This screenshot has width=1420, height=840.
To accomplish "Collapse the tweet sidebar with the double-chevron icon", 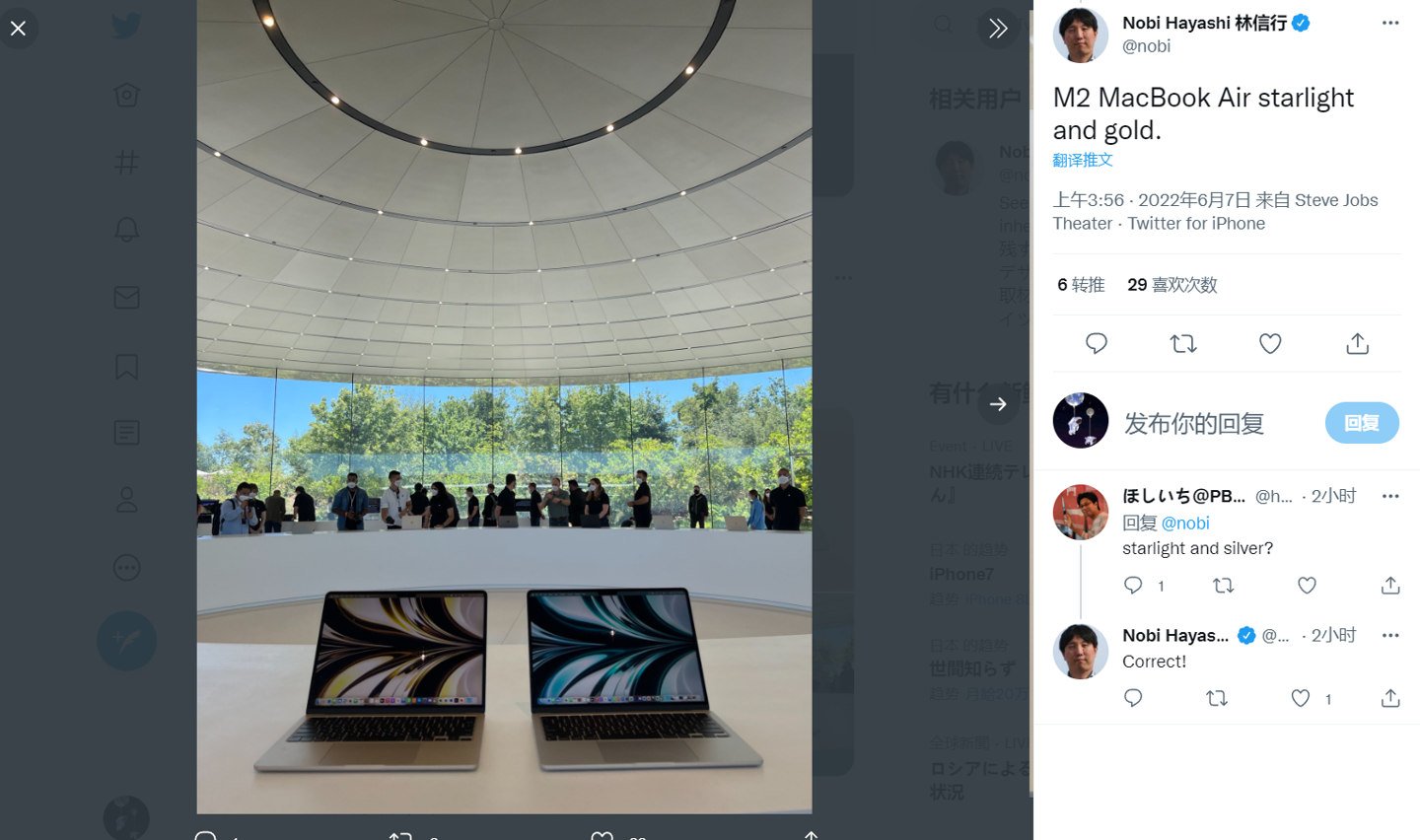I will 998,29.
